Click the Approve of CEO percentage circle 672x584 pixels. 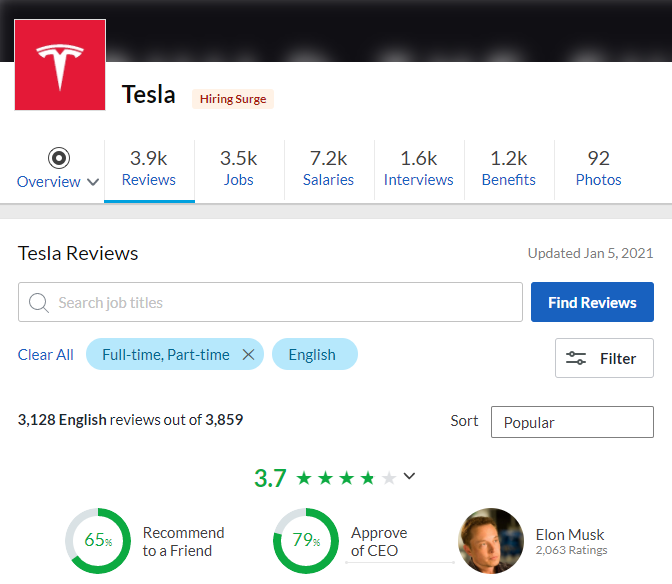click(306, 541)
